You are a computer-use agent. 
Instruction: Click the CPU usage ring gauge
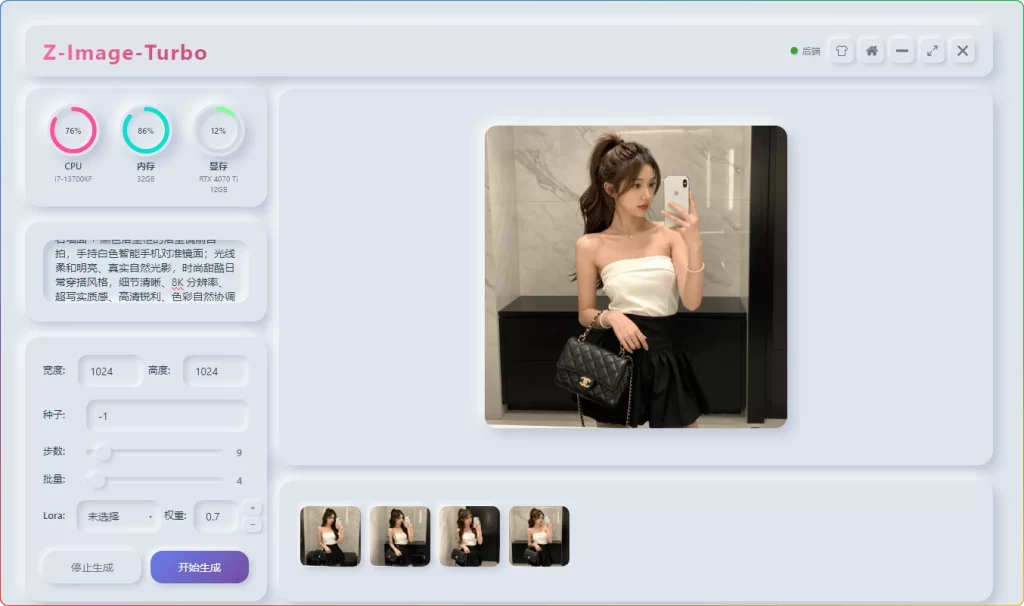tap(73, 131)
